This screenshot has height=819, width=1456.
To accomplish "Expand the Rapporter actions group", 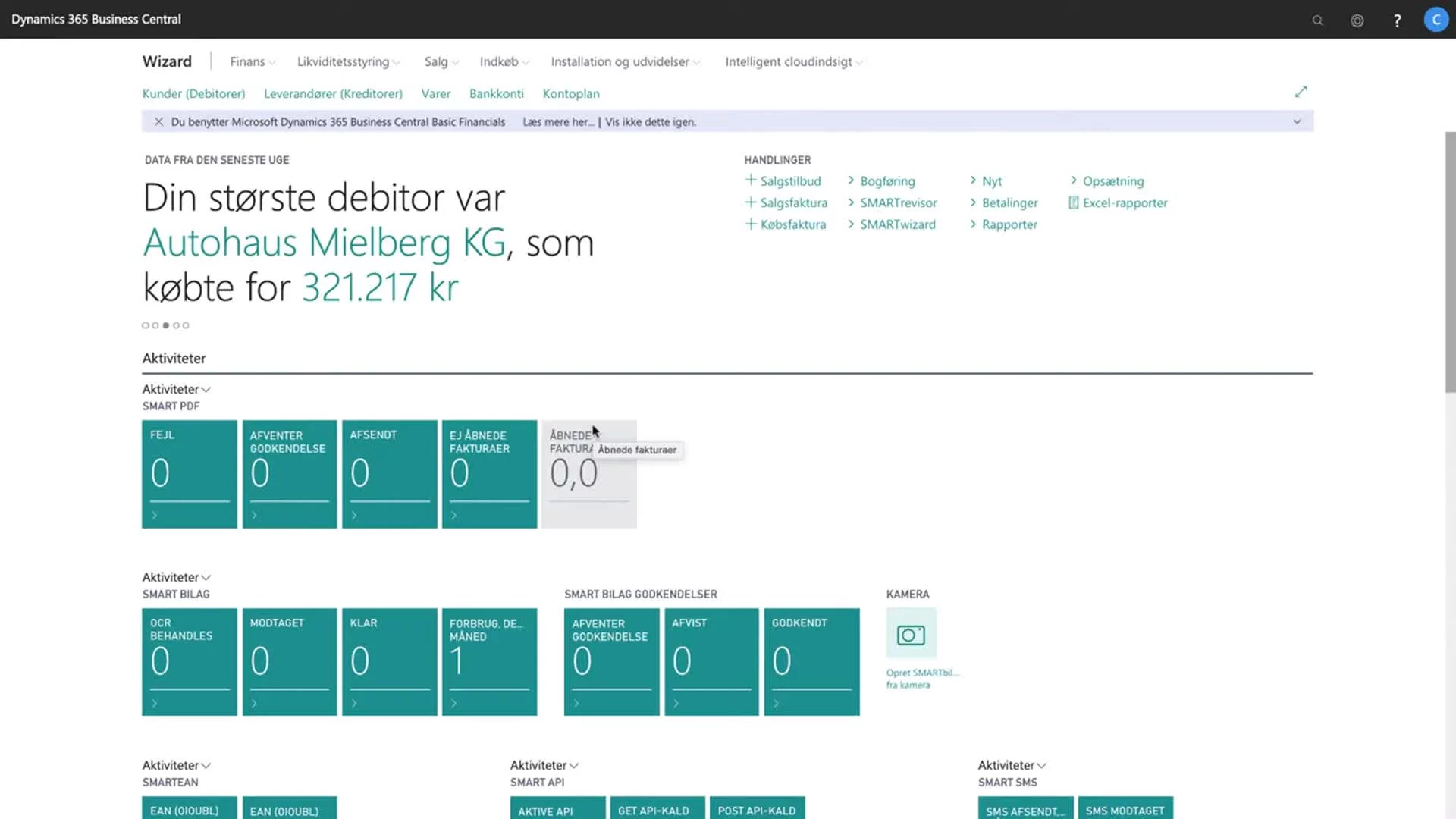I will point(1003,224).
